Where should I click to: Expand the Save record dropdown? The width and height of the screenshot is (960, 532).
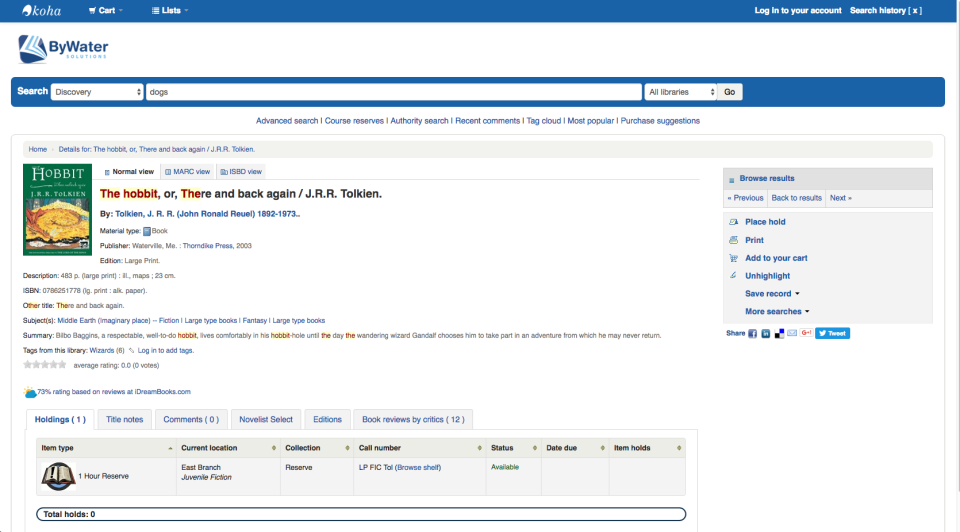click(x=772, y=294)
